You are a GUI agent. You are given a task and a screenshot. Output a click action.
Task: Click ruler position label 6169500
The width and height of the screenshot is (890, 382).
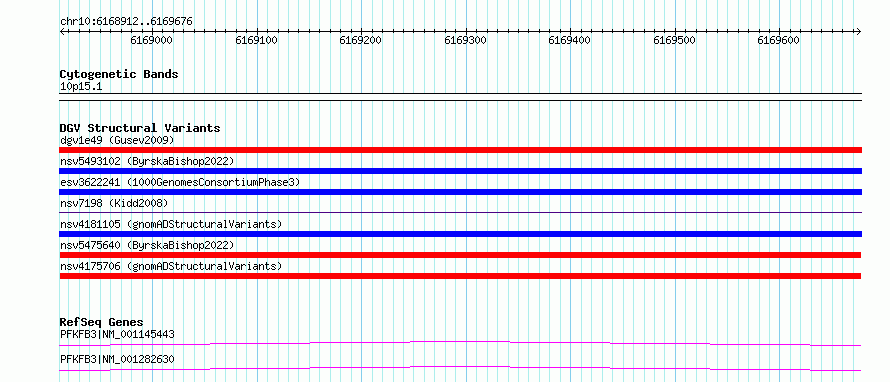(x=674, y=40)
